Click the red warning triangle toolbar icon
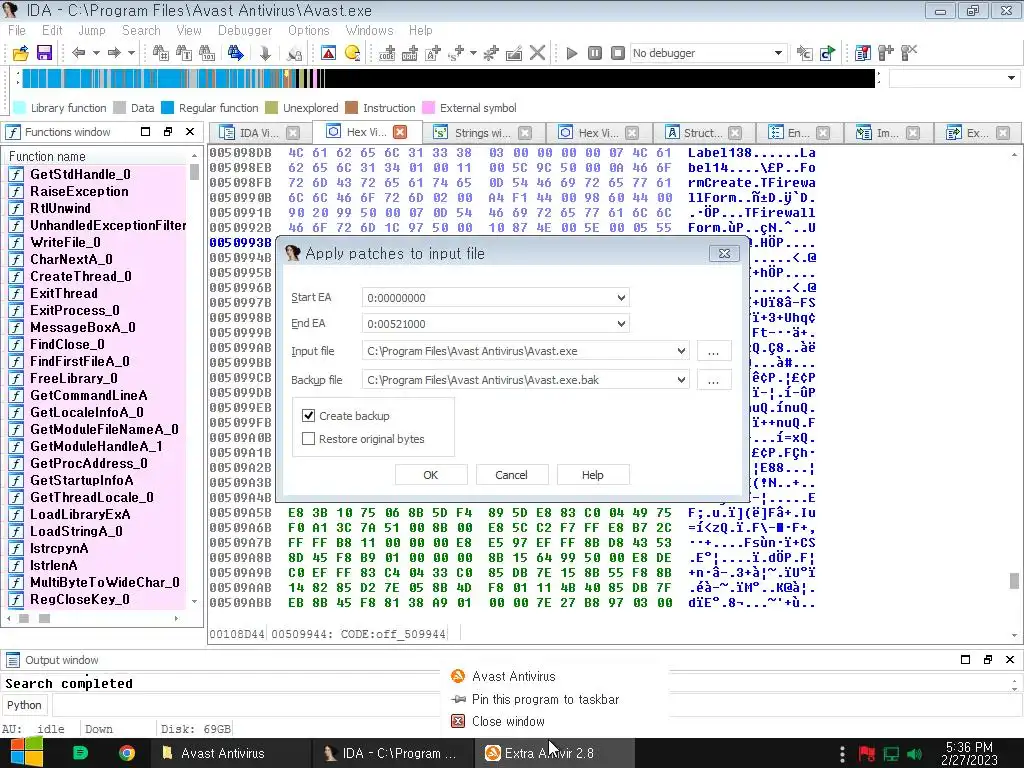 [328, 53]
